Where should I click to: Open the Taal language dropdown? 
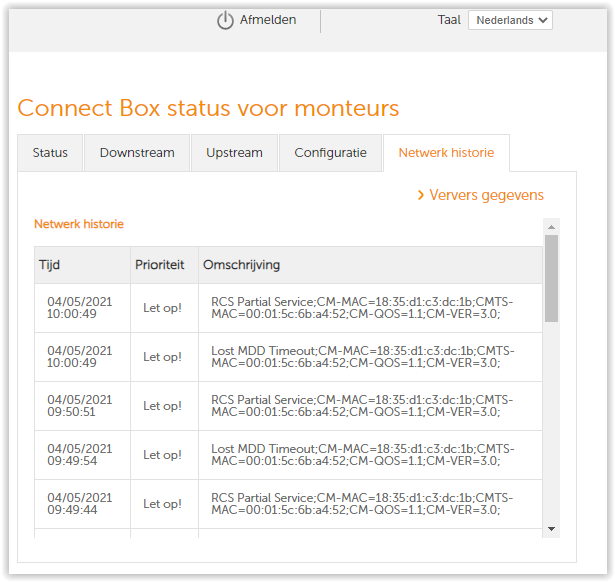click(x=510, y=20)
